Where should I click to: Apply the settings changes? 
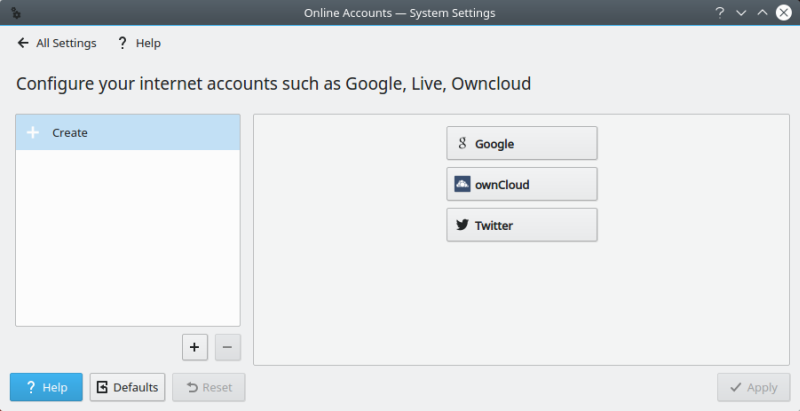point(754,388)
